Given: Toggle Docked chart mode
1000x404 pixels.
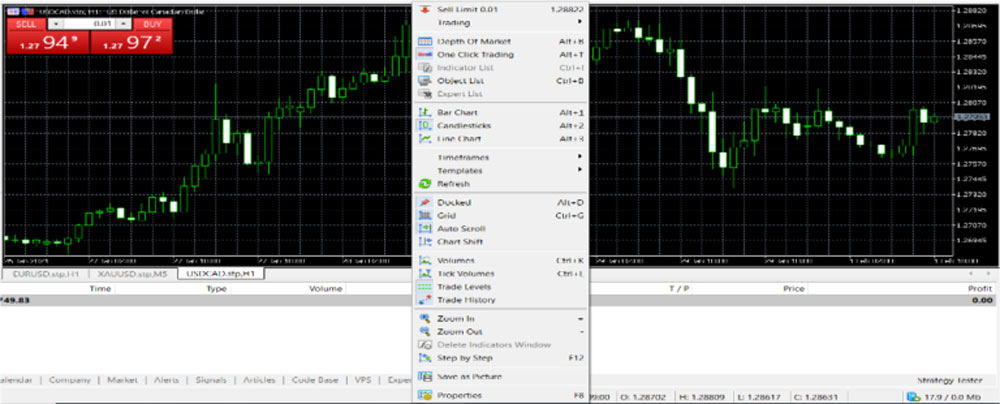Looking at the screenshot, I should 501,202.
